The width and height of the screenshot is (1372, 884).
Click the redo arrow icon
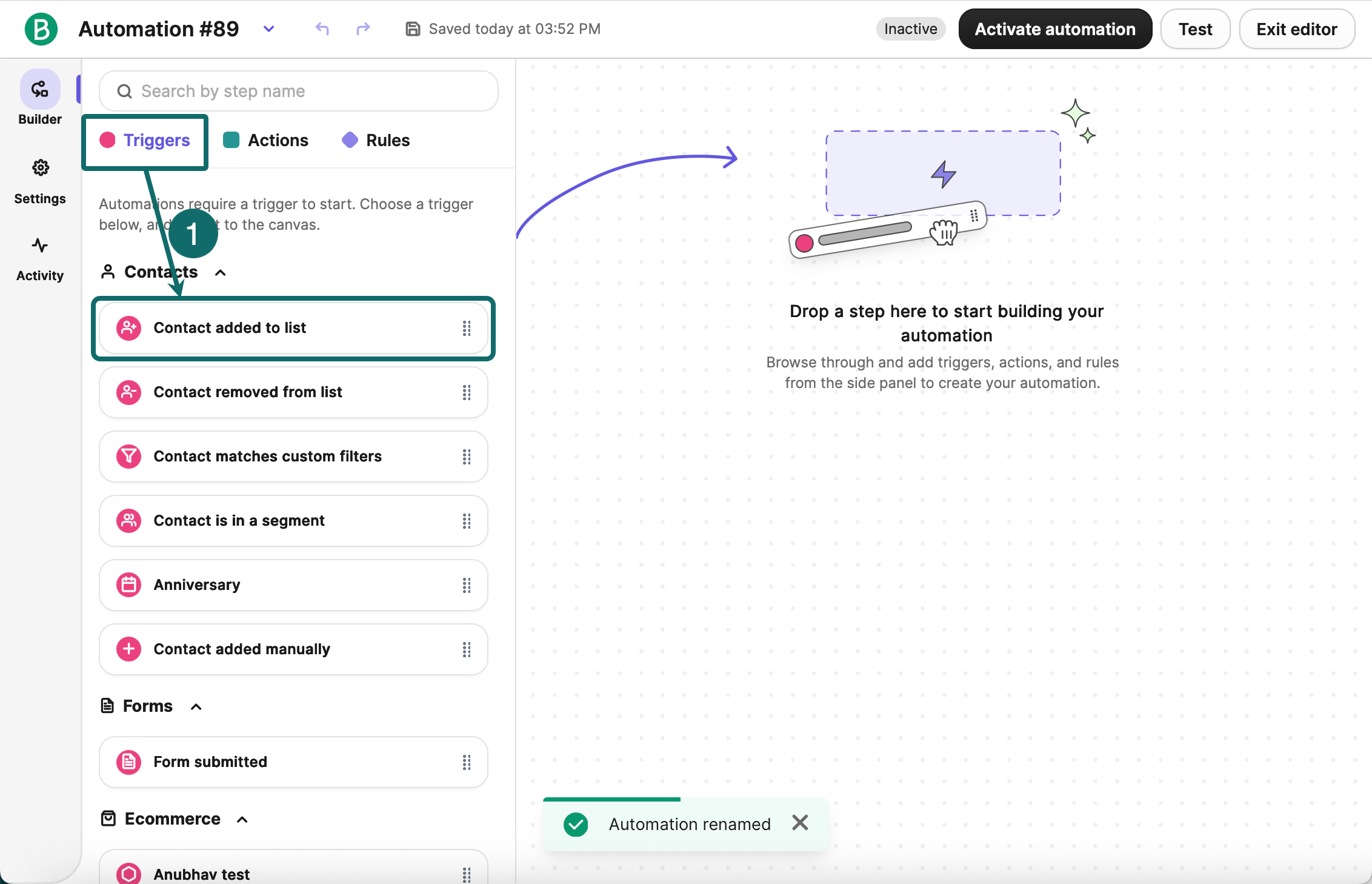(363, 29)
